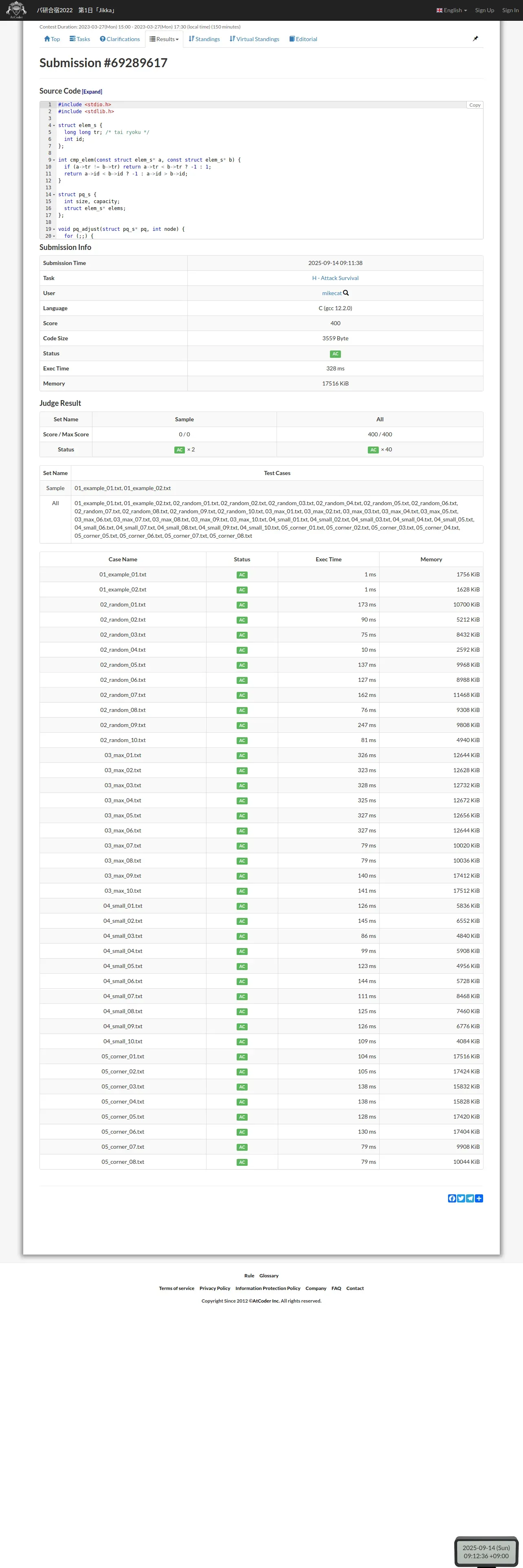The image size is (523, 1568).
Task: Share submission via Telegram
Action: click(470, 1198)
